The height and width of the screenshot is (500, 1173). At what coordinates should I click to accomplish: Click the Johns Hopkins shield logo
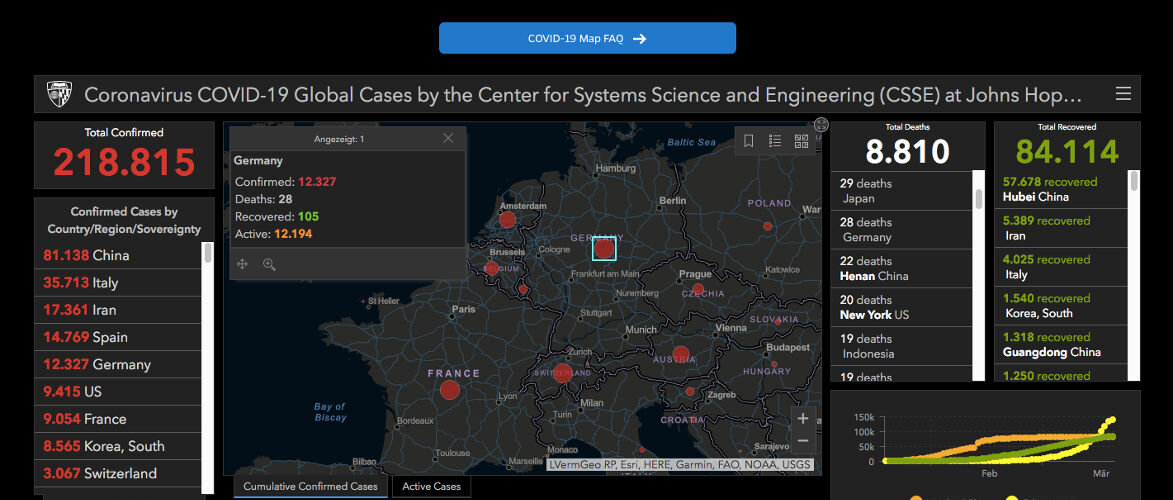60,94
